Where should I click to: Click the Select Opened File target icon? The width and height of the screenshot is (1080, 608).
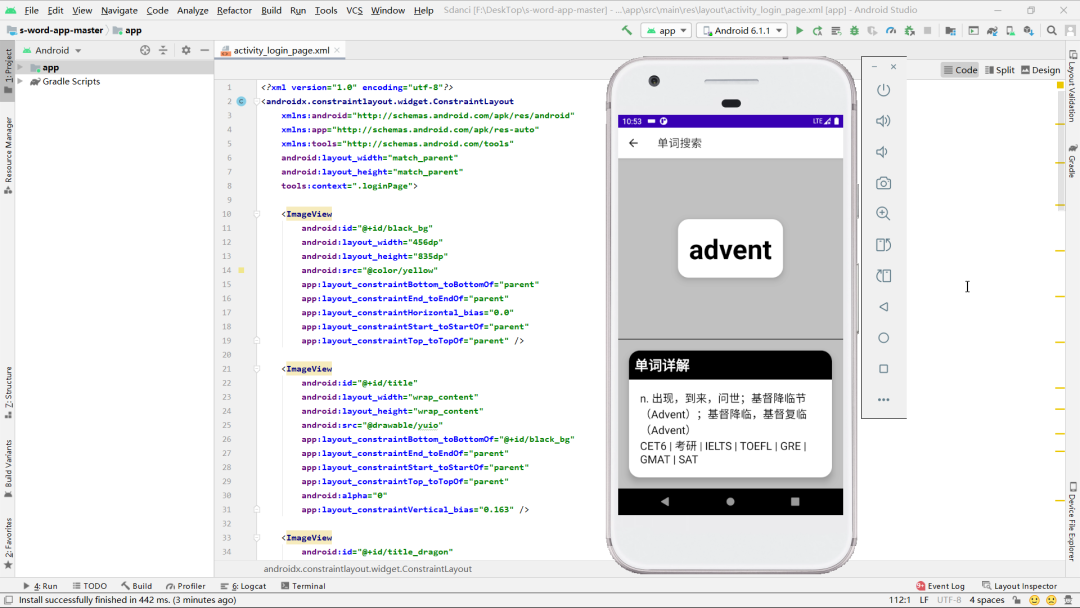pos(145,50)
